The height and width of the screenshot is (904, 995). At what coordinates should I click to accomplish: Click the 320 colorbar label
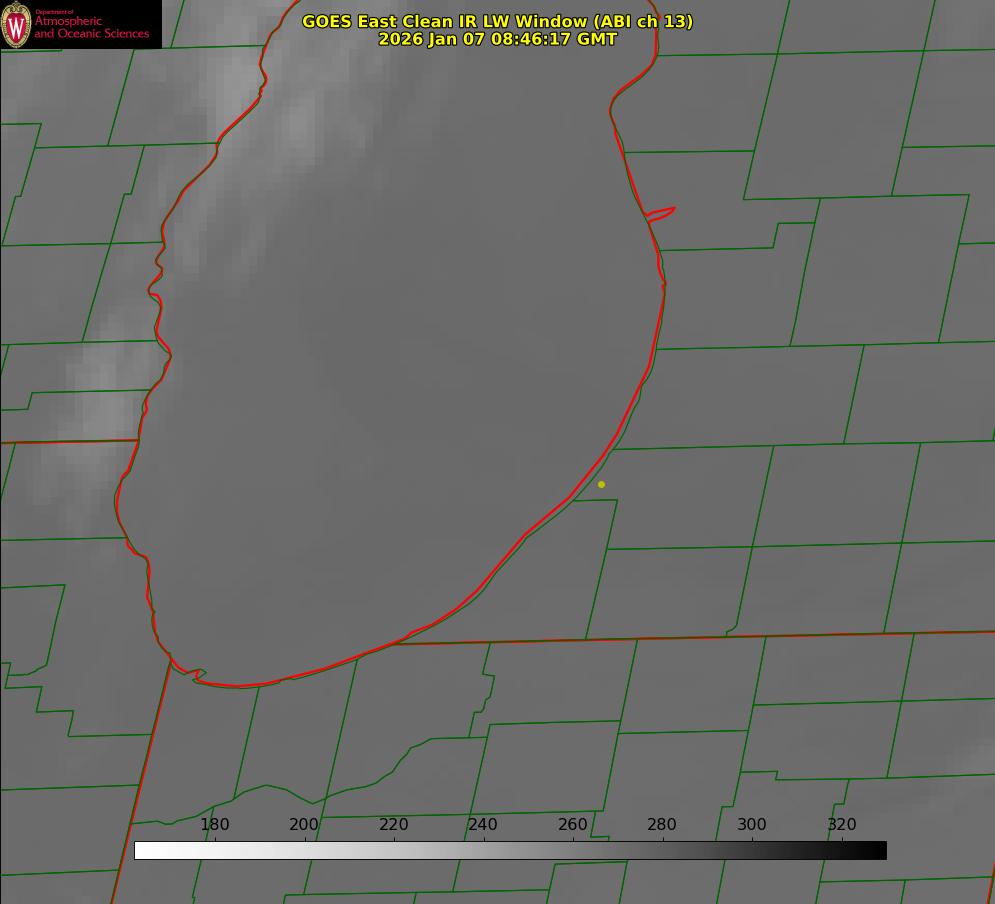point(842,824)
